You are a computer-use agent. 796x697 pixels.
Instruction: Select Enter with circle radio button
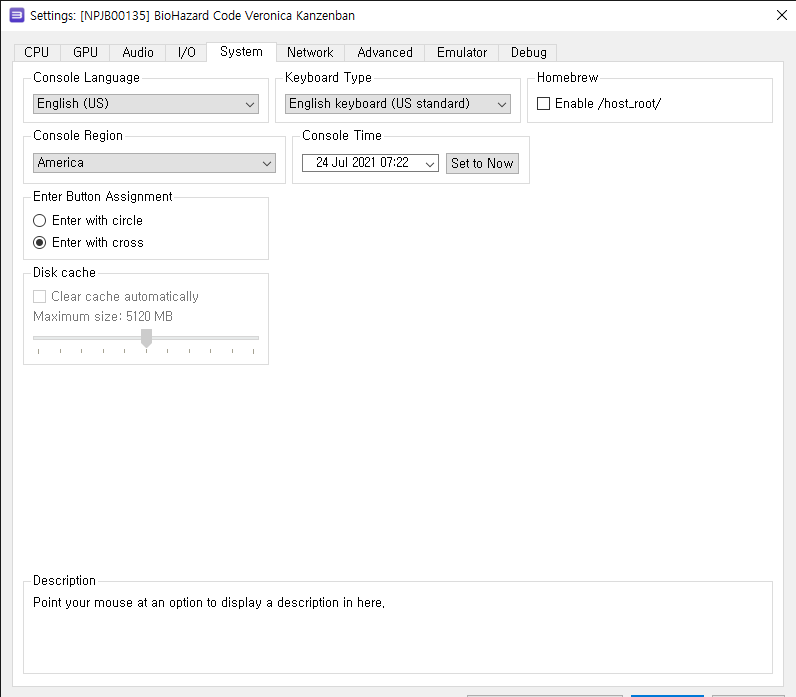[x=39, y=221]
